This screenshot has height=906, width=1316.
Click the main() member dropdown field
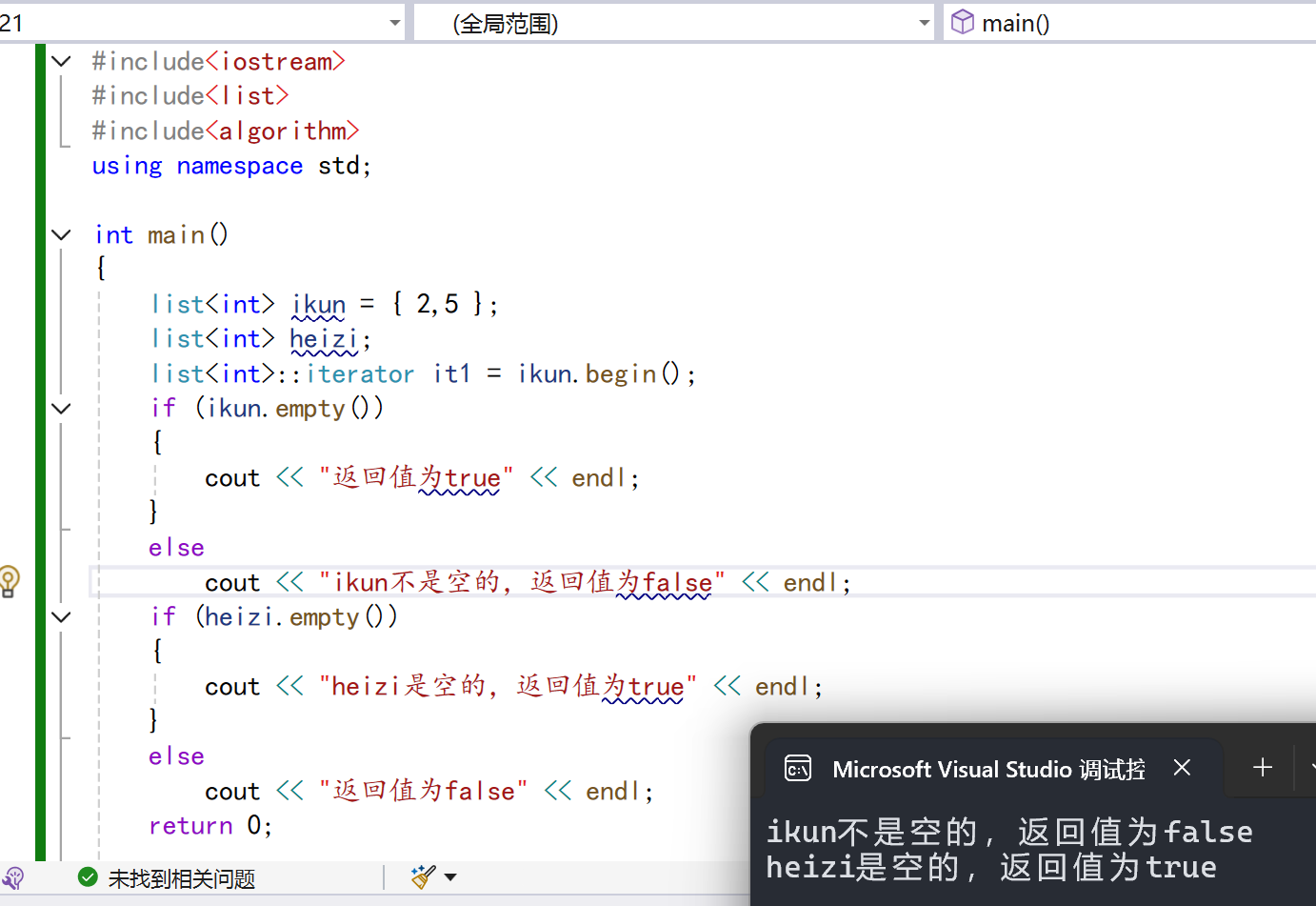pyautogui.click(x=1129, y=23)
